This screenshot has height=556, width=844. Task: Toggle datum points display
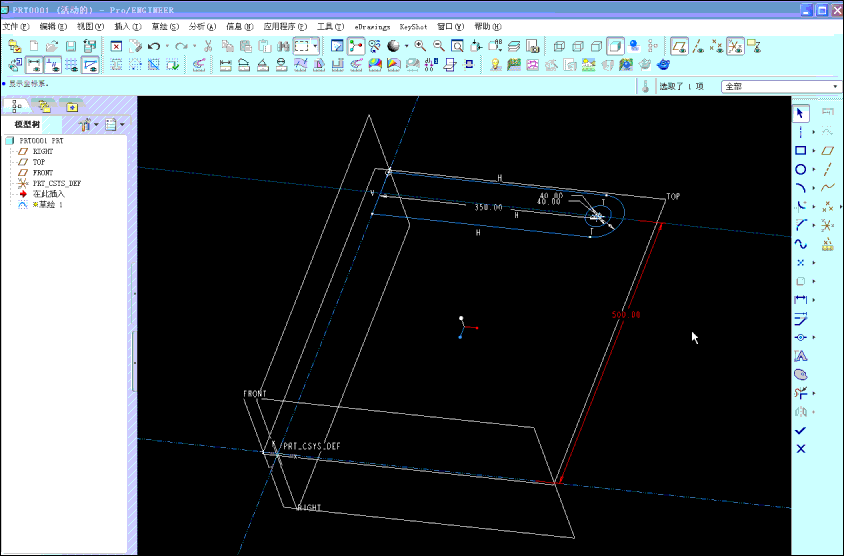point(716,46)
